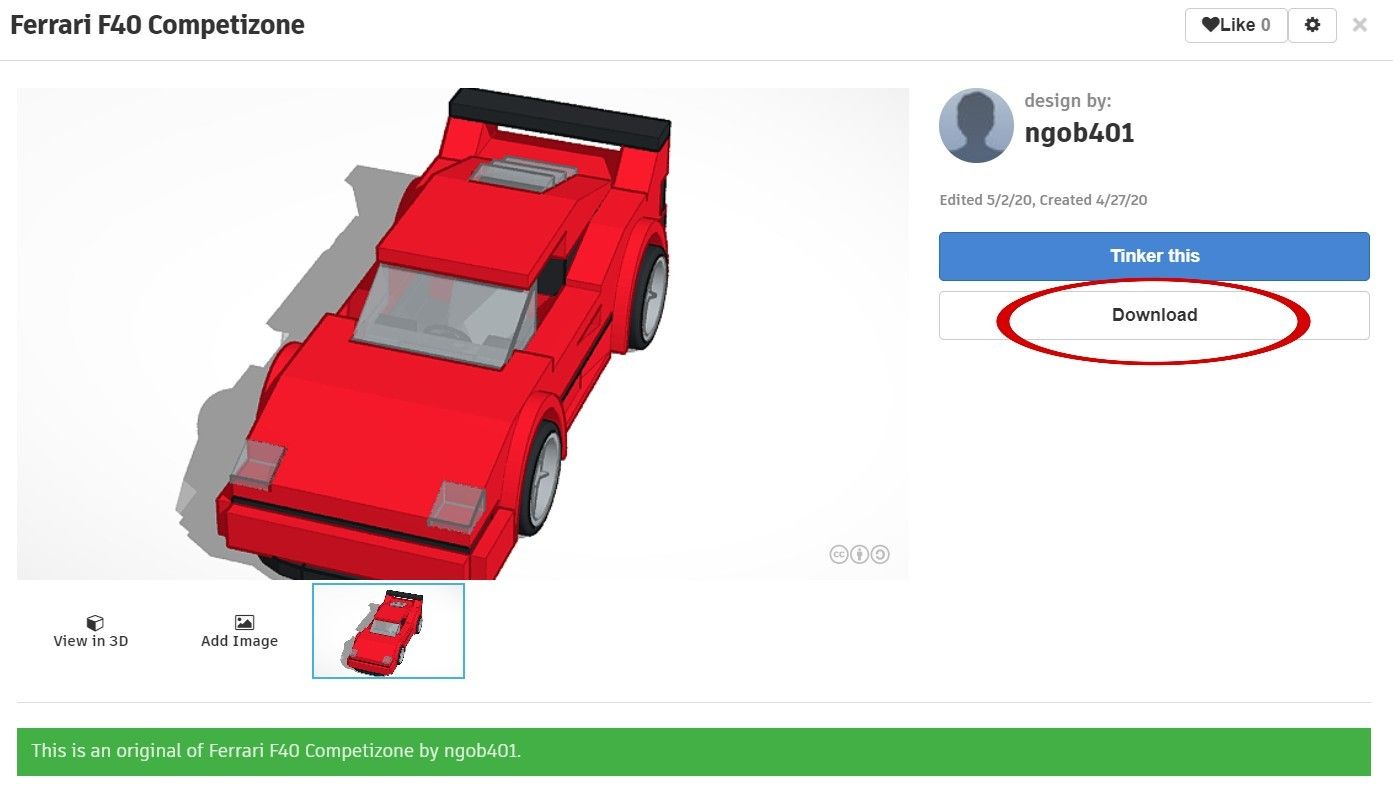
Task: Close the design page with the X
Action: coord(1359,24)
